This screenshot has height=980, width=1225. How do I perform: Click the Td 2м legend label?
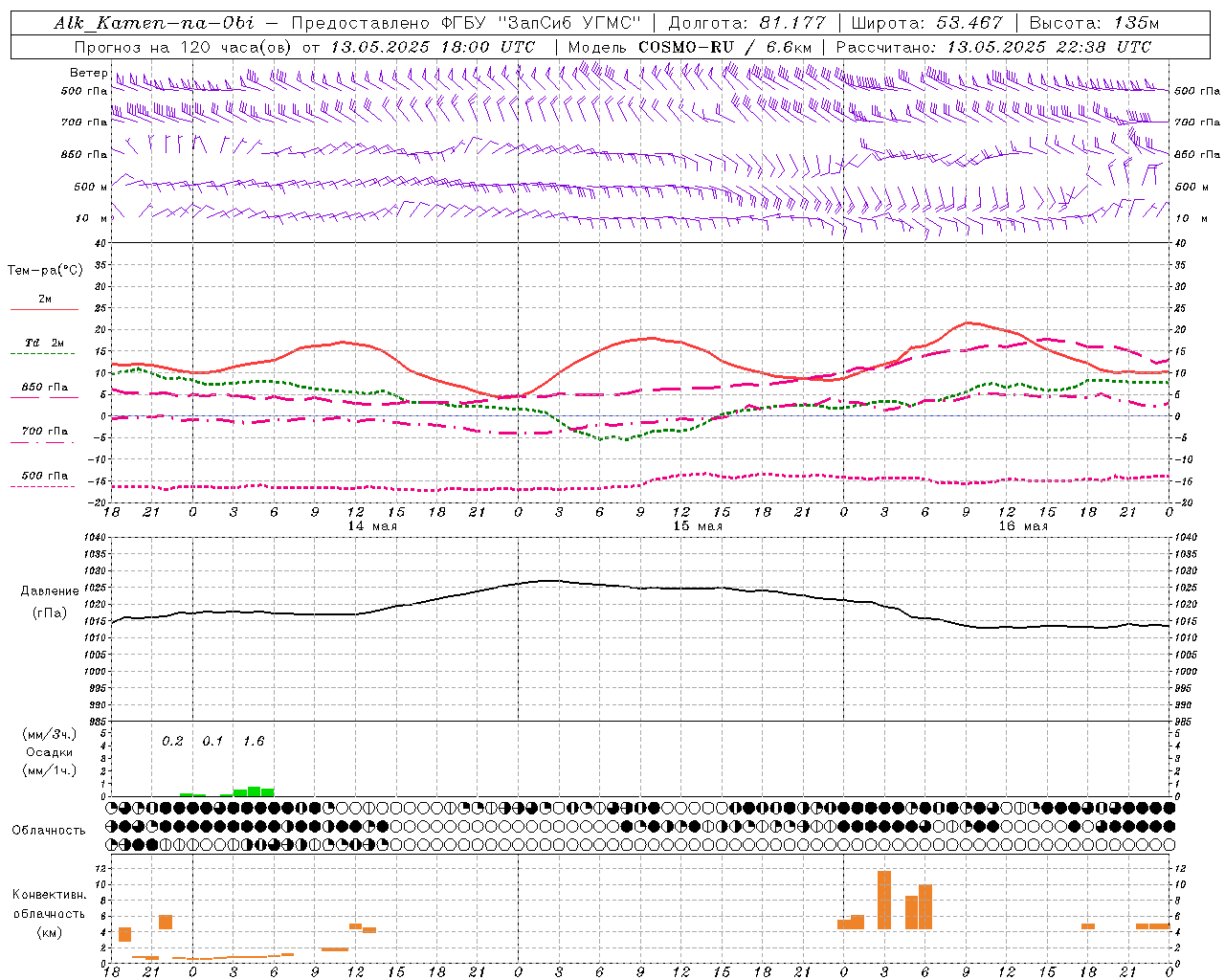coord(45,343)
